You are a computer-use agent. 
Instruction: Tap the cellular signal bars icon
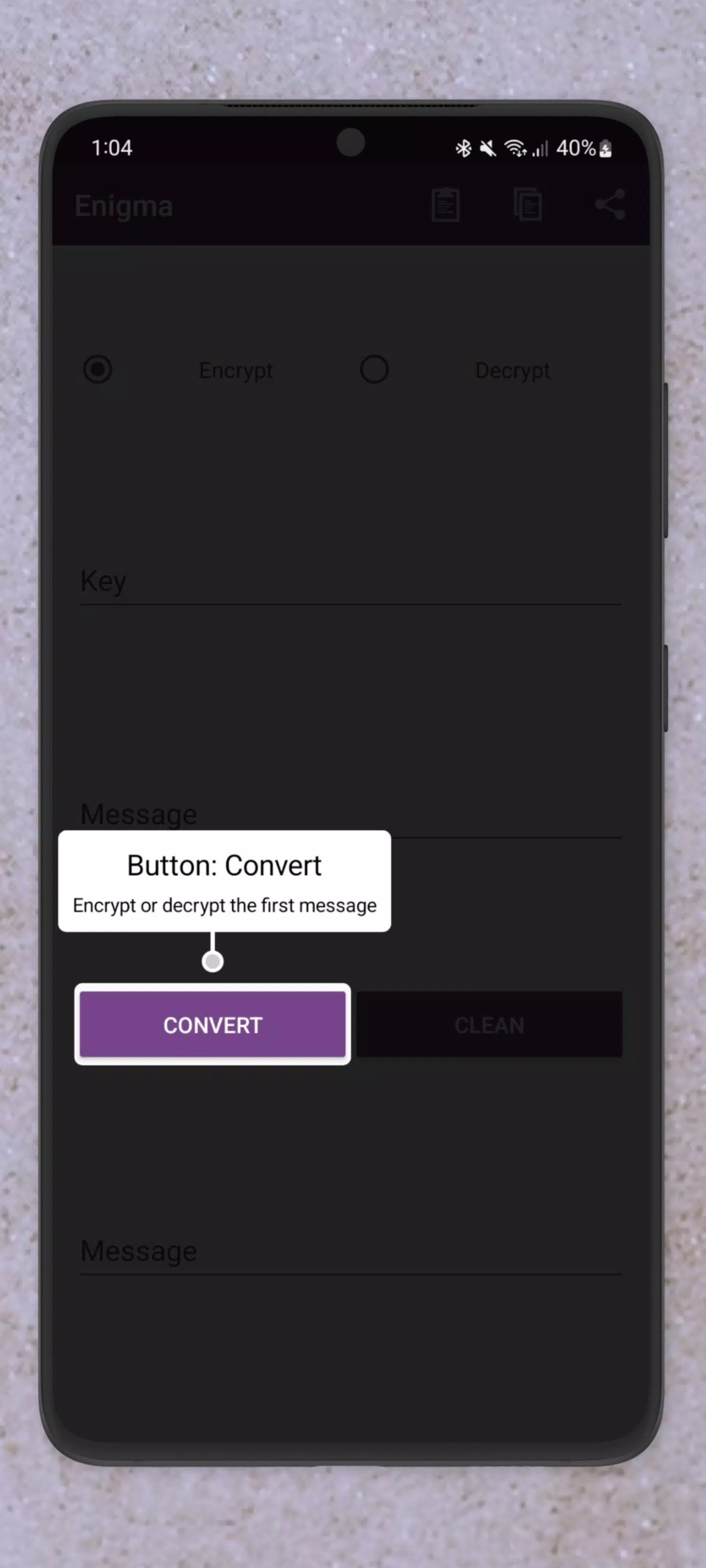point(540,148)
